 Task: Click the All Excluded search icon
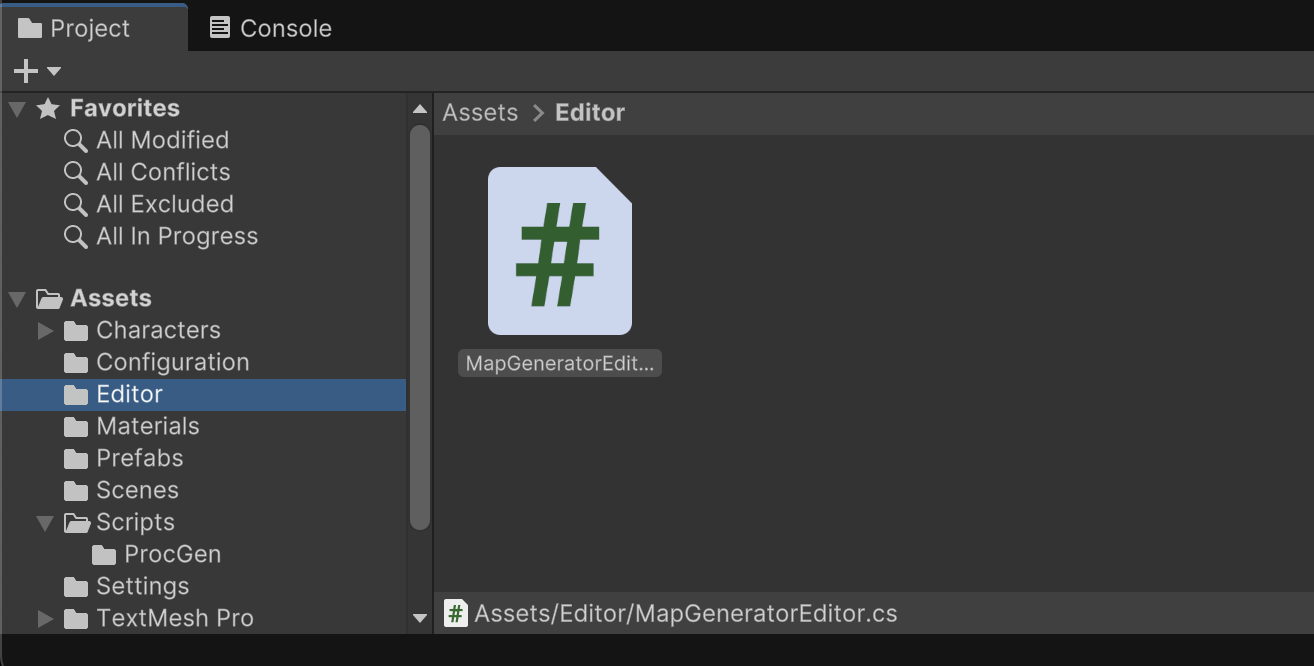pyautogui.click(x=75, y=205)
